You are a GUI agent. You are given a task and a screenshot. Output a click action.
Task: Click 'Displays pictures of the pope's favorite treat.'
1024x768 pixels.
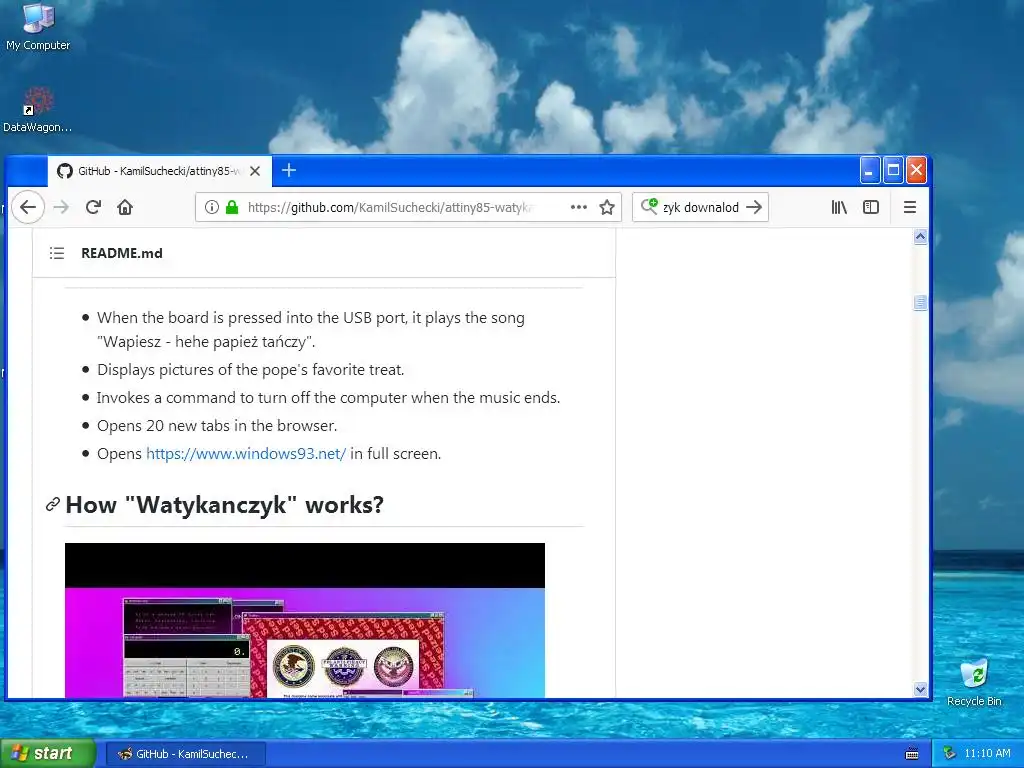[x=251, y=370]
